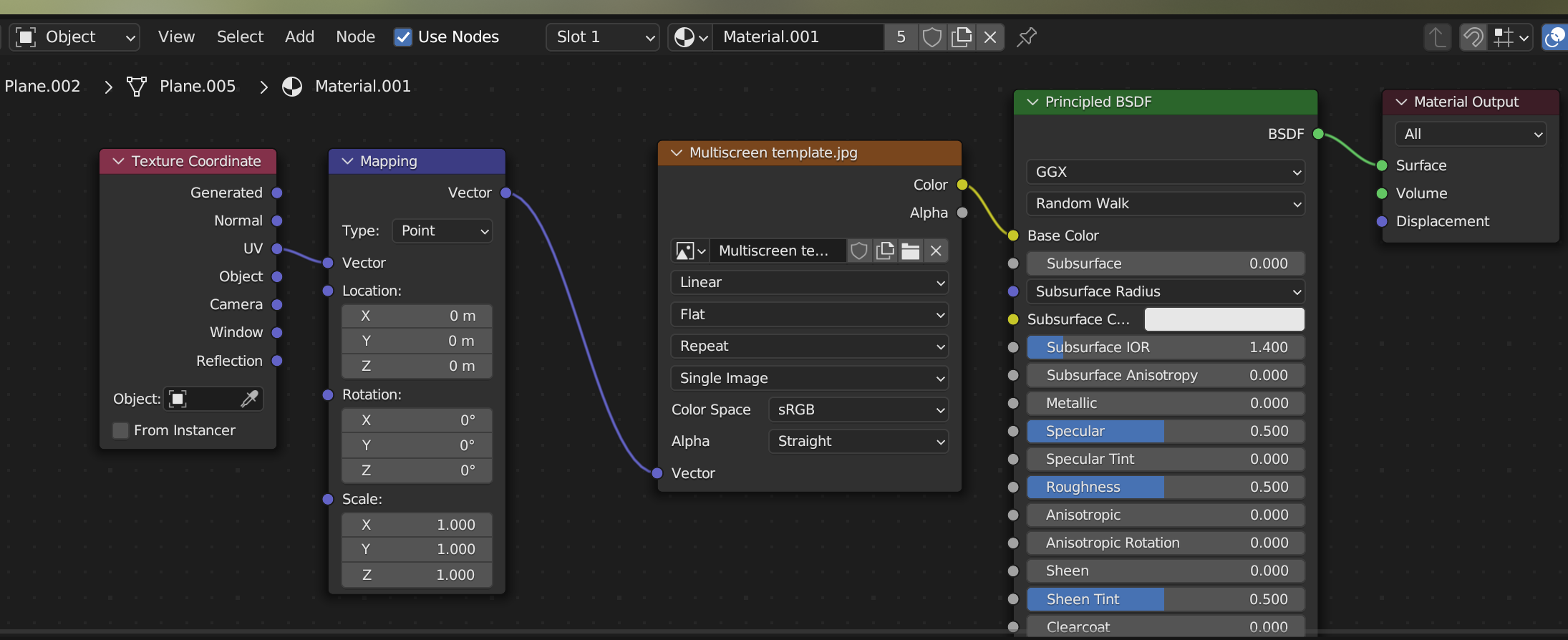
Task: Click the eyedropper in Texture Coordinate Object field
Action: 249,399
